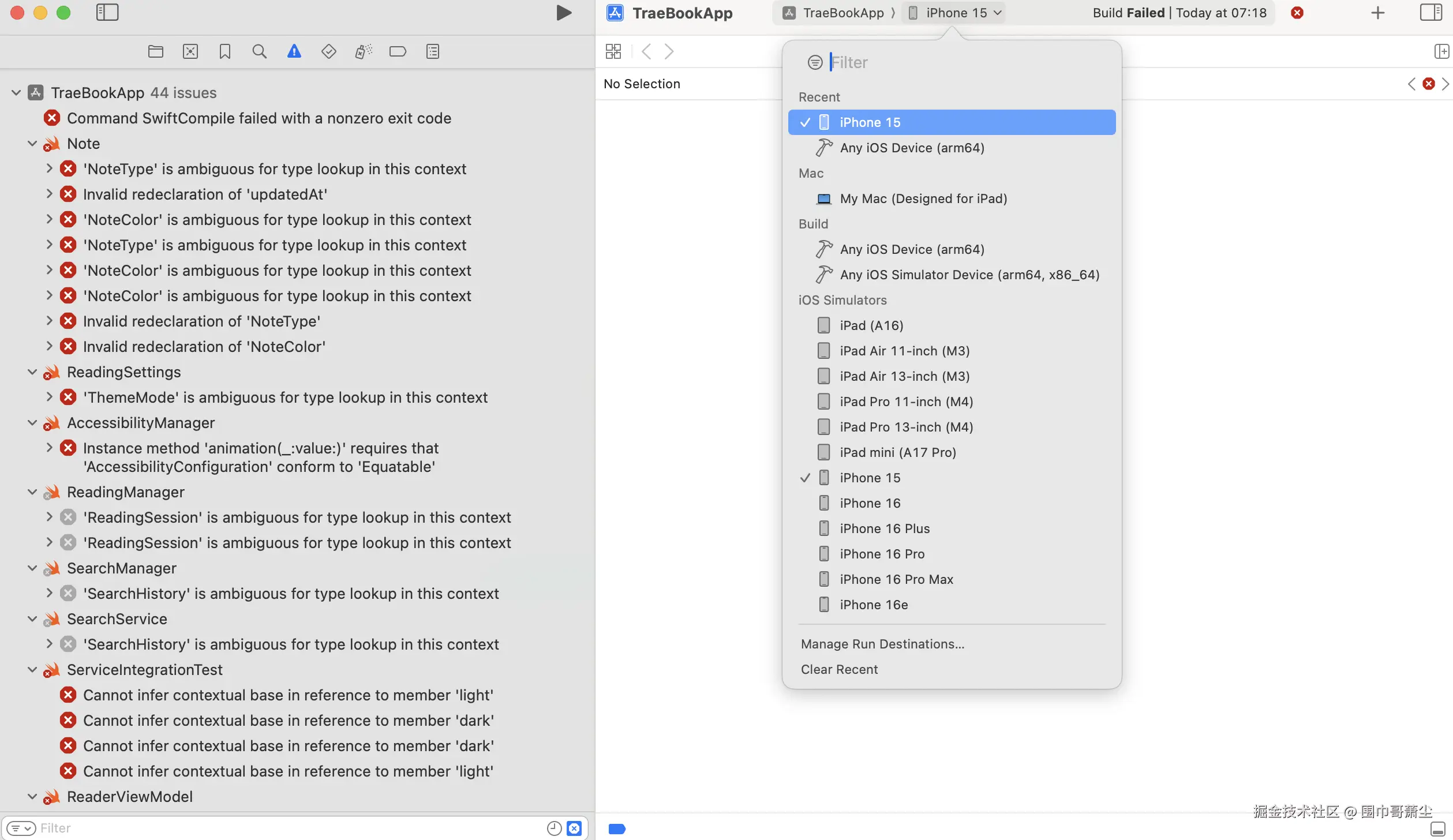Collapse the Note file group
Viewport: 1453px width, 840px height.
[x=32, y=144]
